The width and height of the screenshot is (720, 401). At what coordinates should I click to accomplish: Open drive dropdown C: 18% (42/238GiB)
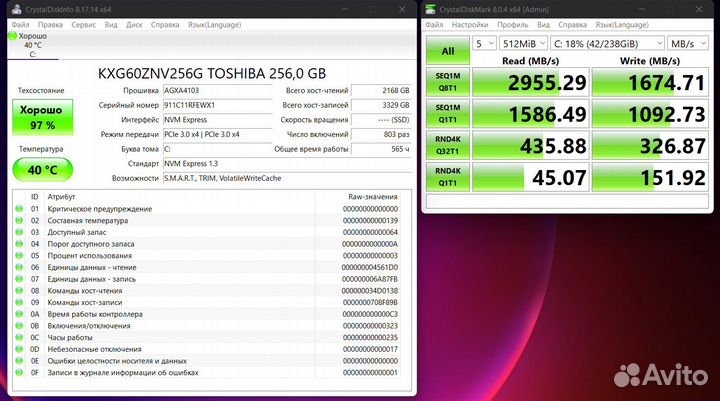click(x=608, y=44)
